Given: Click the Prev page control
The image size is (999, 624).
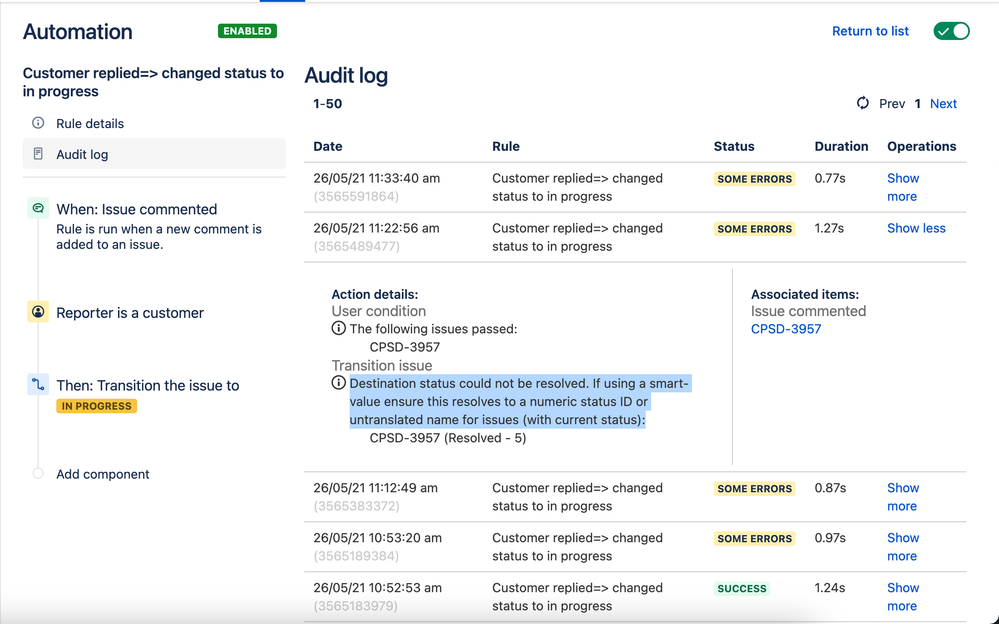Looking at the screenshot, I should point(892,103).
